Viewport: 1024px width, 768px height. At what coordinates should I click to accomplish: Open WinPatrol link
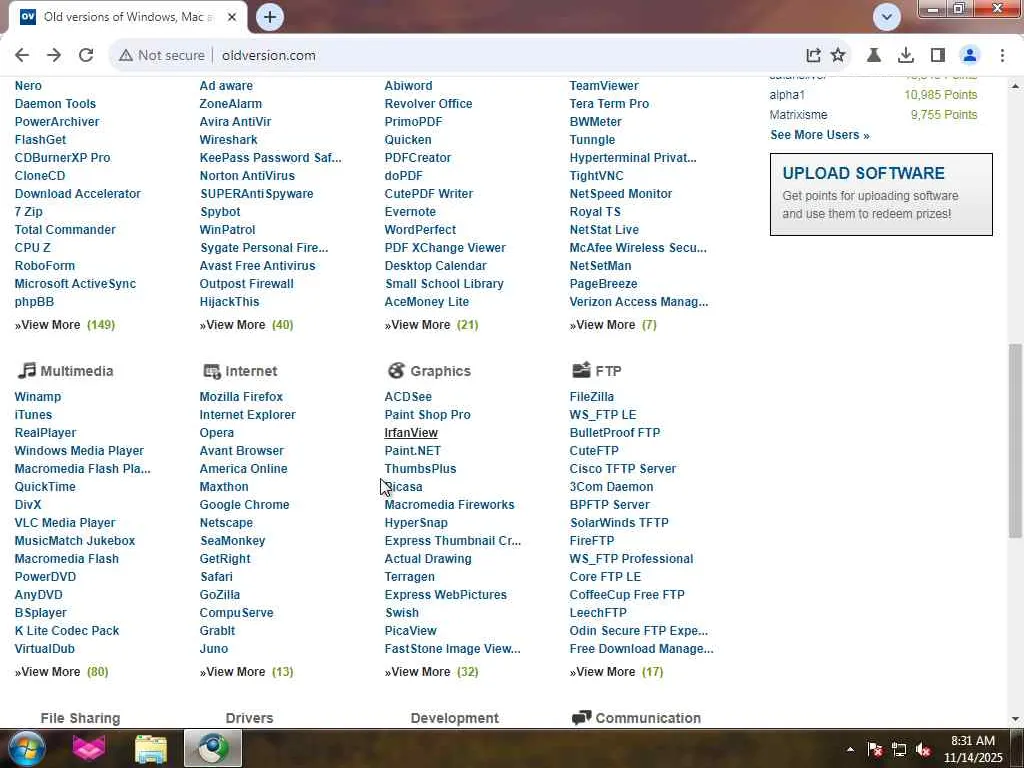tap(227, 230)
